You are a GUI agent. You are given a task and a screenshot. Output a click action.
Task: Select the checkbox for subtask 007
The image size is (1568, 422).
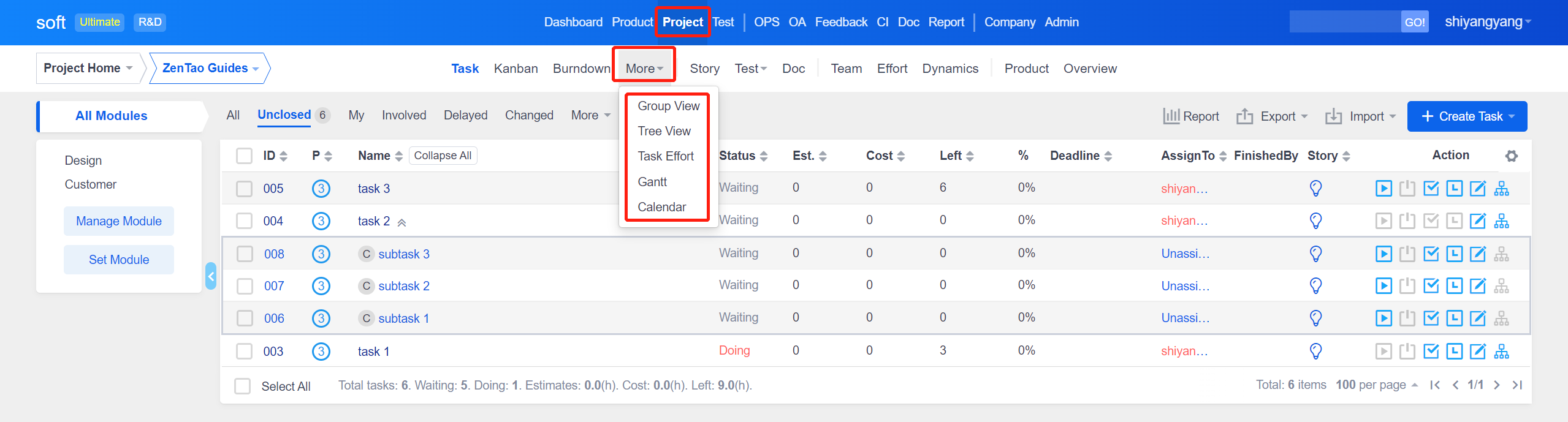tap(245, 286)
